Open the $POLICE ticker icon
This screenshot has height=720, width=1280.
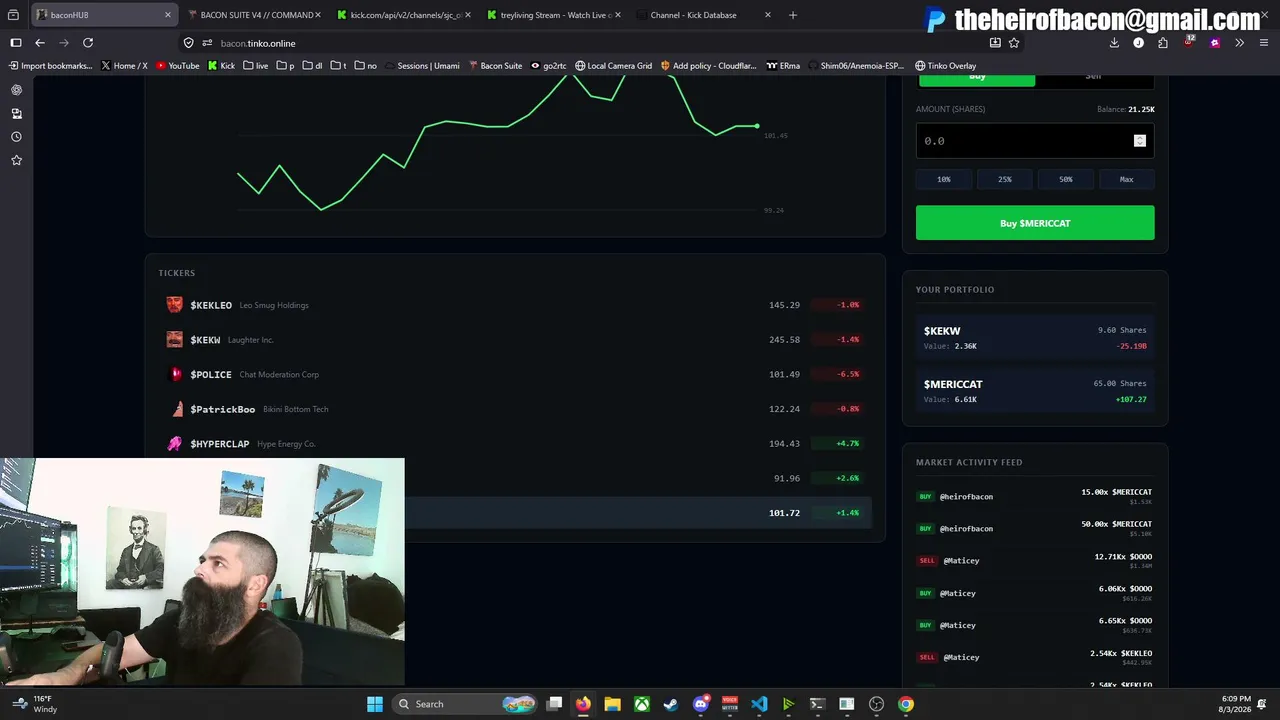(x=175, y=374)
